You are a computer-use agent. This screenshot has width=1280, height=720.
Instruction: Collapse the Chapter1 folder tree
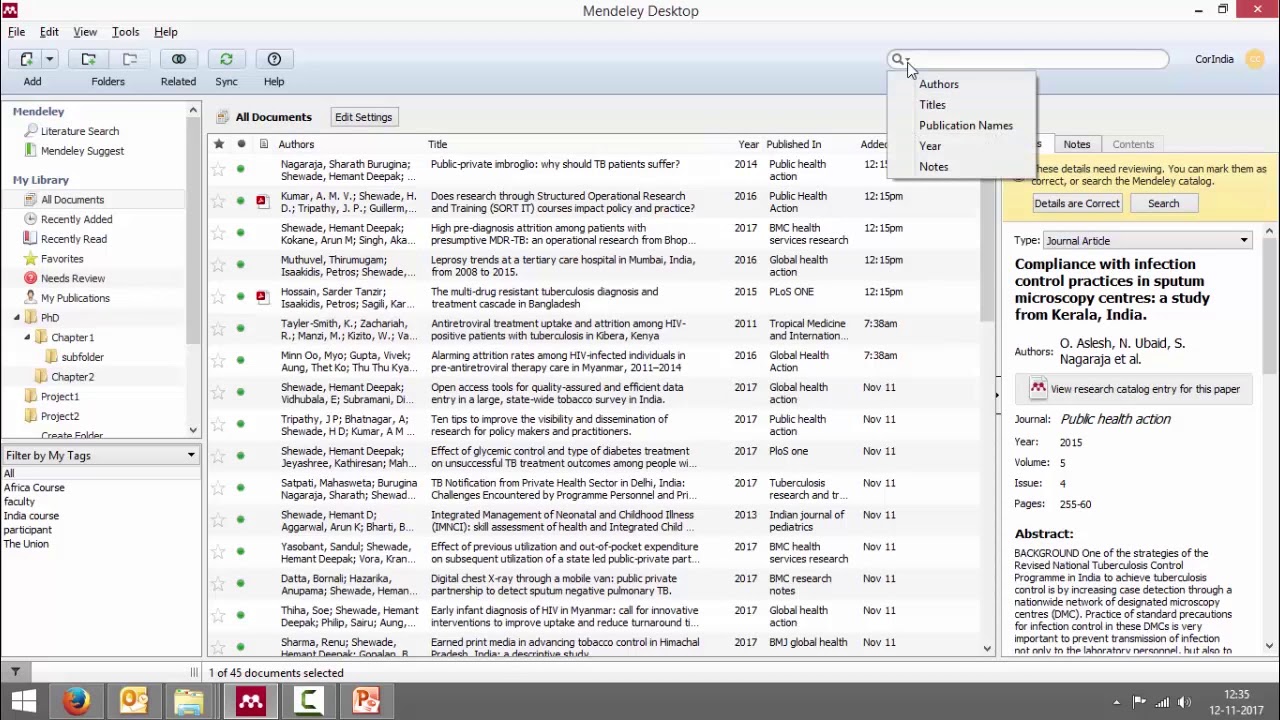click(x=27, y=337)
